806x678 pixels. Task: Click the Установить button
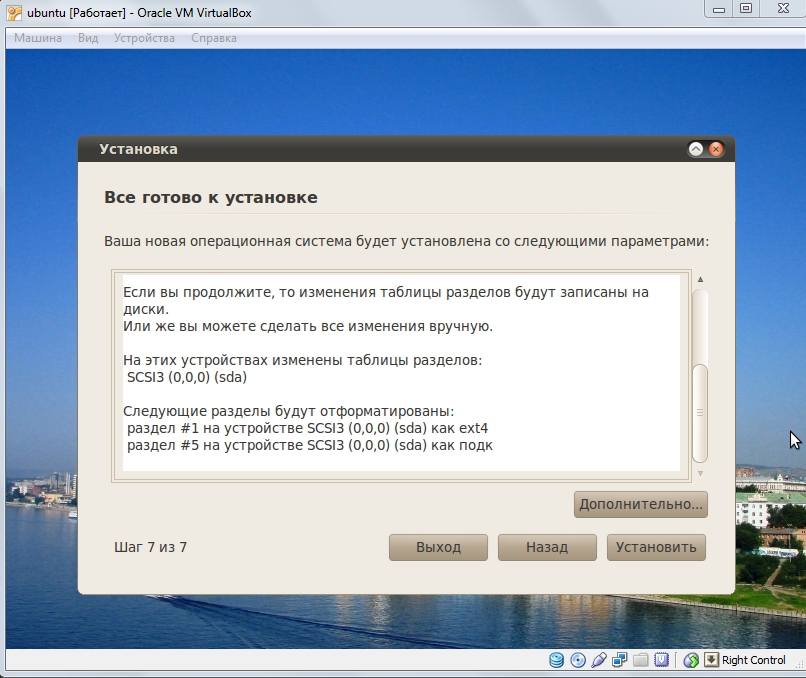[656, 547]
